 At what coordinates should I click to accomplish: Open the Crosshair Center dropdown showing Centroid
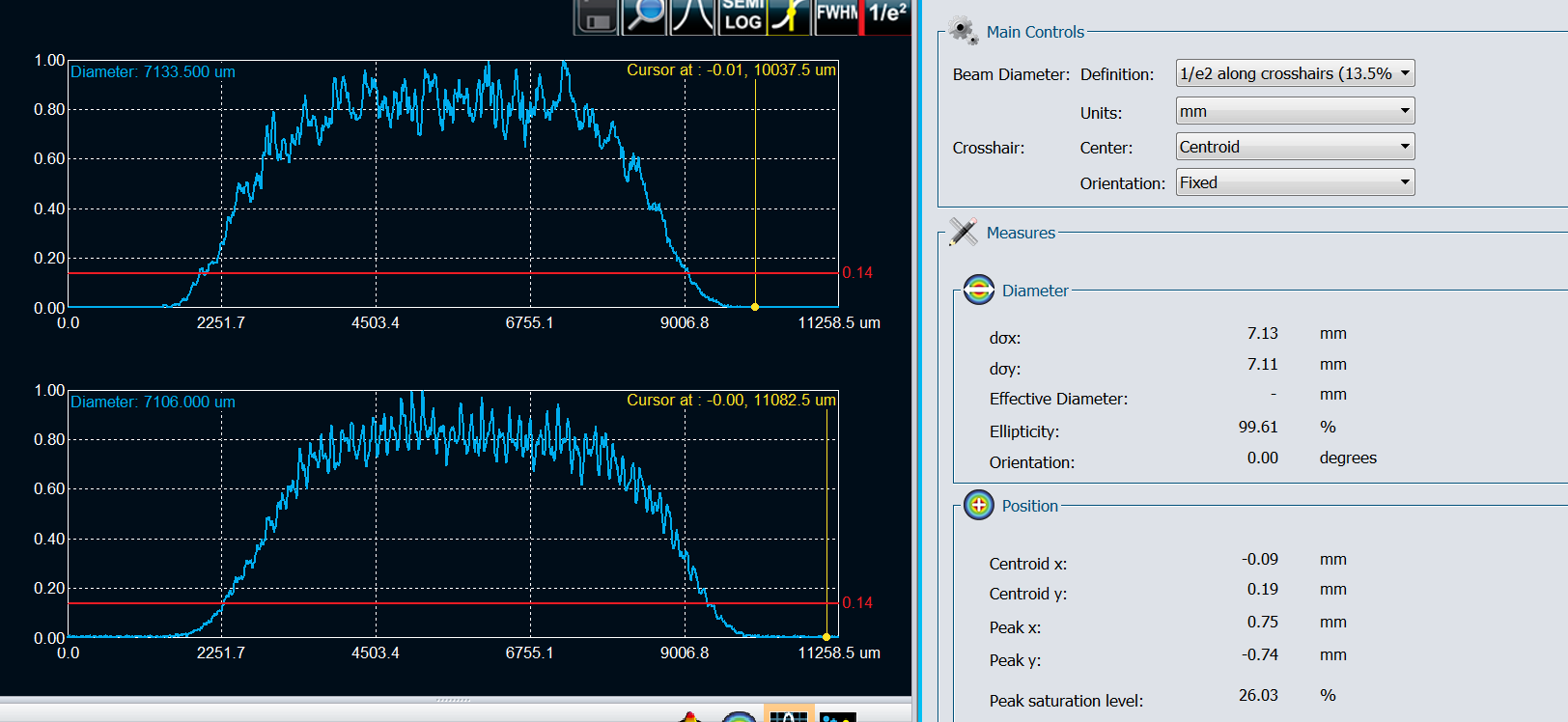1295,147
